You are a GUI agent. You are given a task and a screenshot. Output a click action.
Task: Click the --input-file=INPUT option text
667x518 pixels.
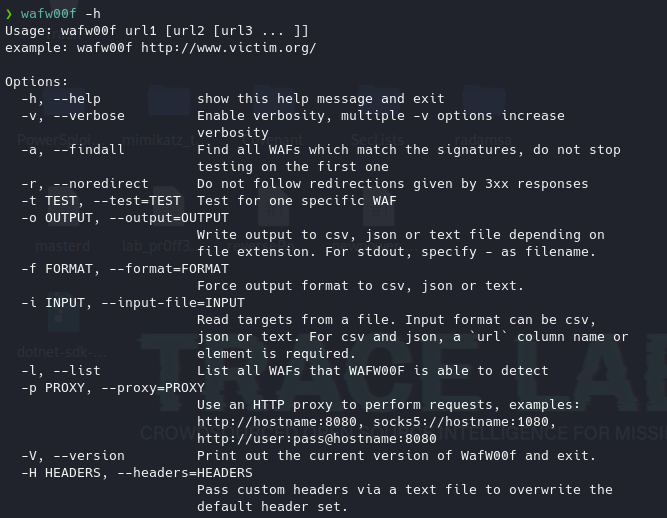173,303
